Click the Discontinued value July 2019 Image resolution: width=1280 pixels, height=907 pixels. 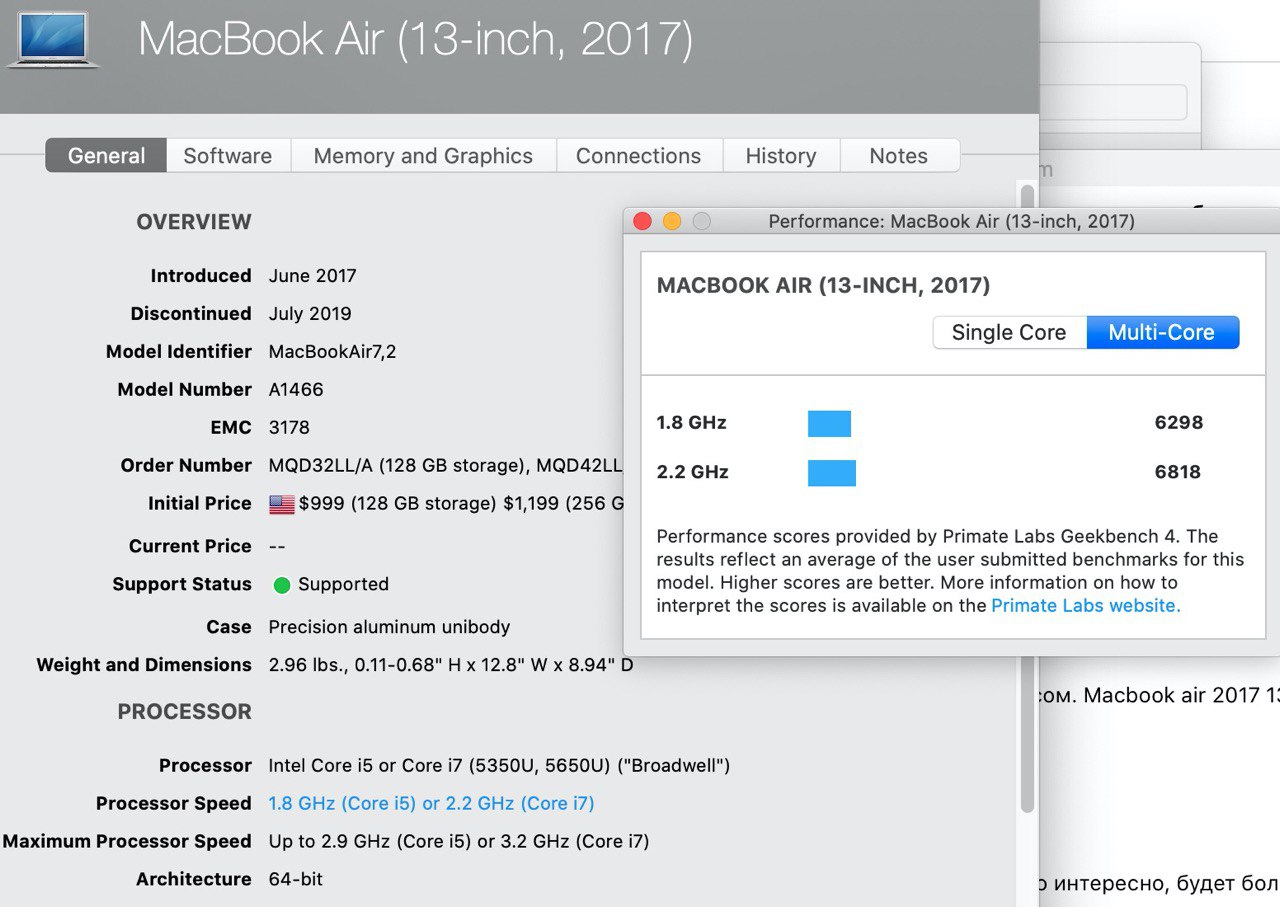click(310, 314)
